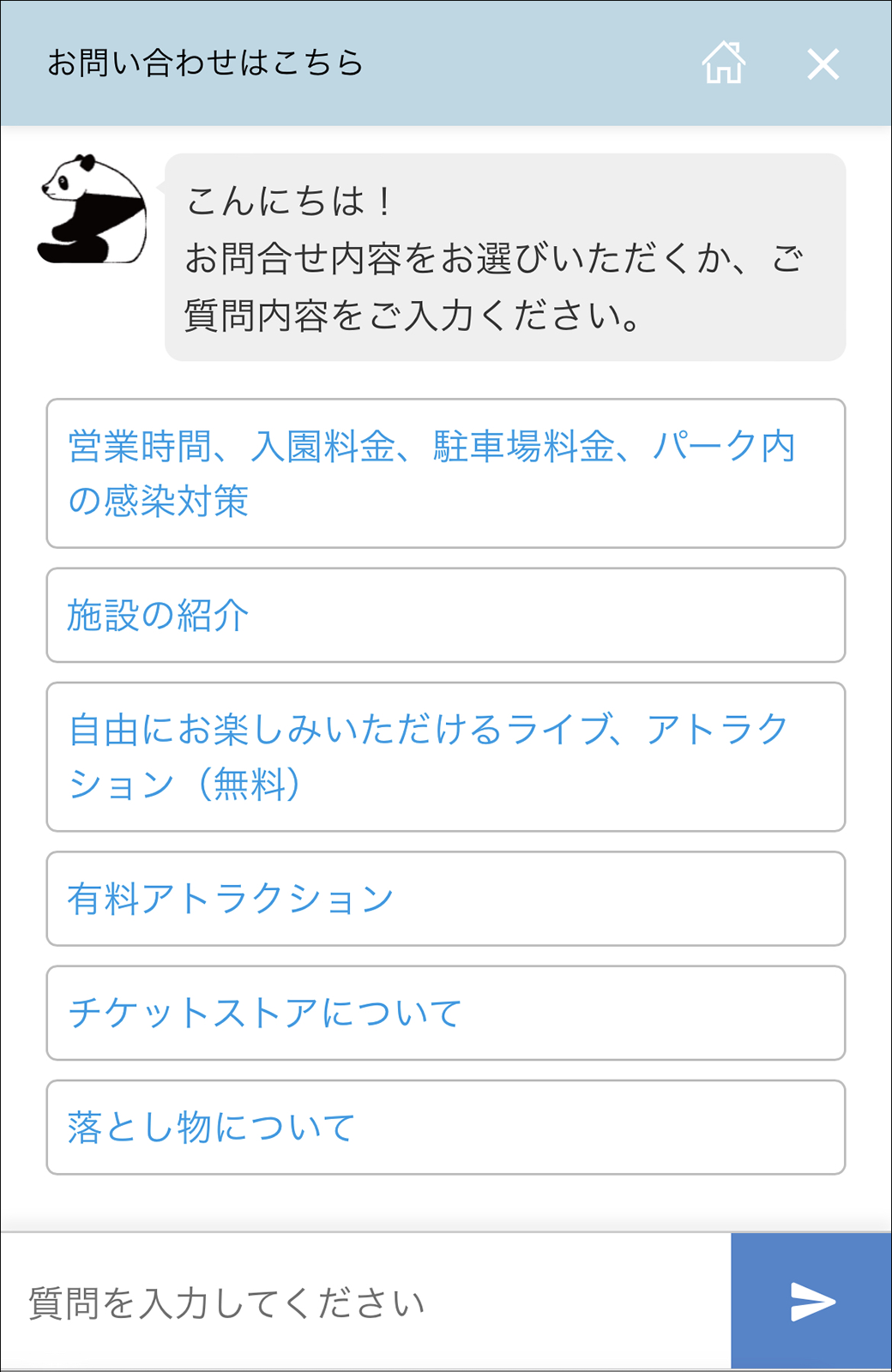Send the message using the arrow icon
Viewport: 892px width, 1372px height.
pos(812,1302)
